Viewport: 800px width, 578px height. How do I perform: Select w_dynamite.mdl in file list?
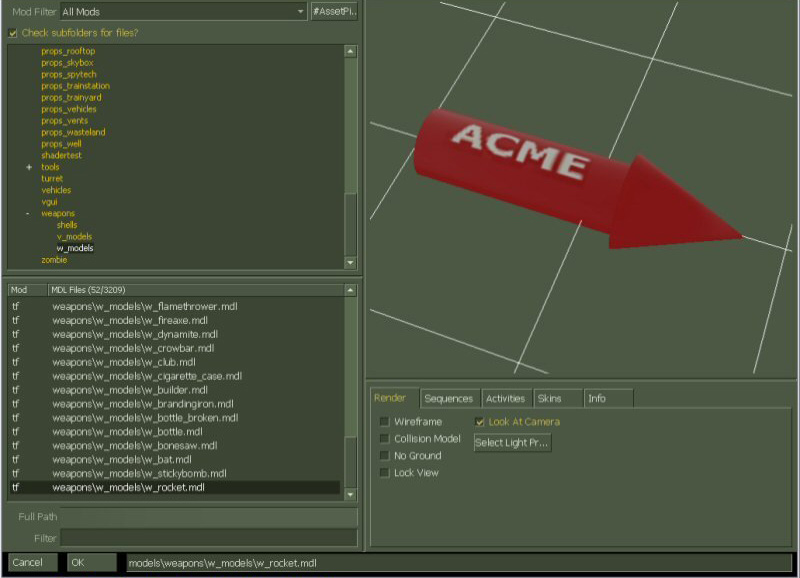pos(175,334)
